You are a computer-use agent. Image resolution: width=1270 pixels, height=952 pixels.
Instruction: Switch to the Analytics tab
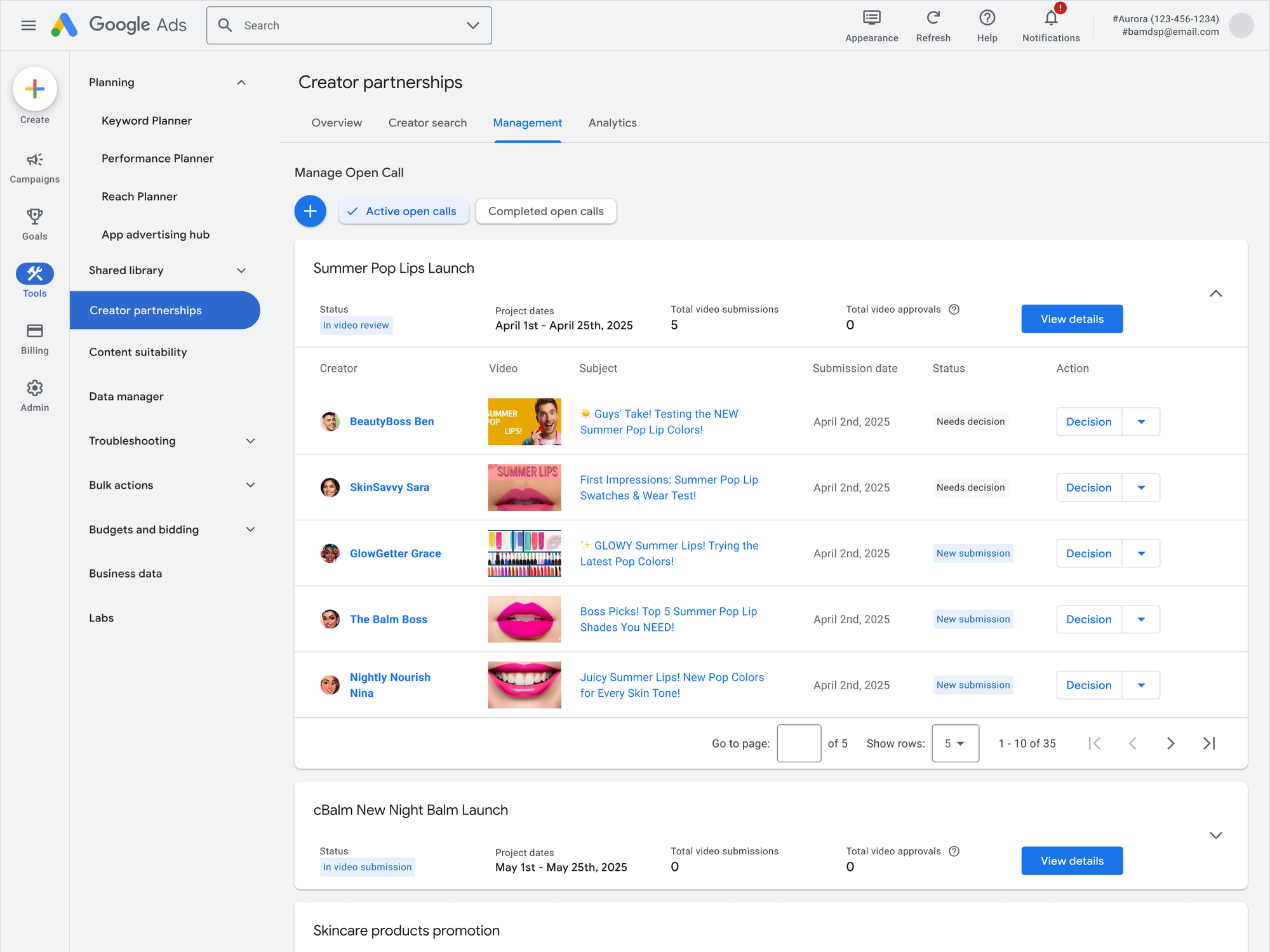[x=612, y=123]
